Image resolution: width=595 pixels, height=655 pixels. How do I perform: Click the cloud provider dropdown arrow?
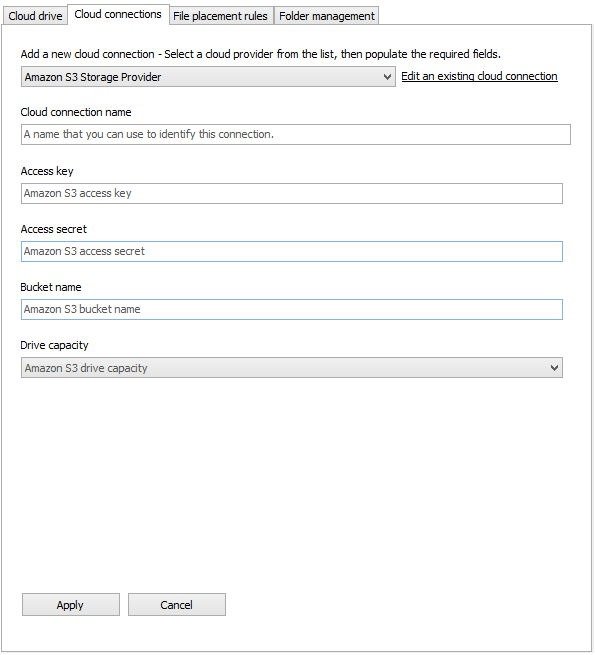[x=387, y=77]
